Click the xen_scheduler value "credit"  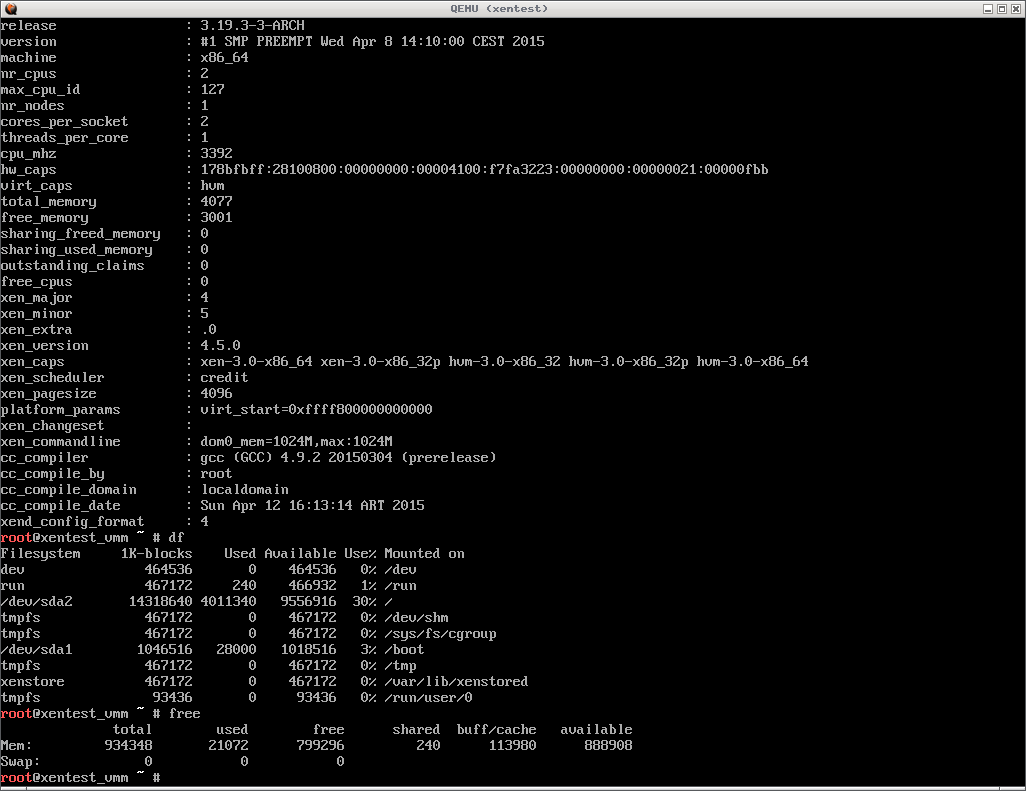pos(224,377)
